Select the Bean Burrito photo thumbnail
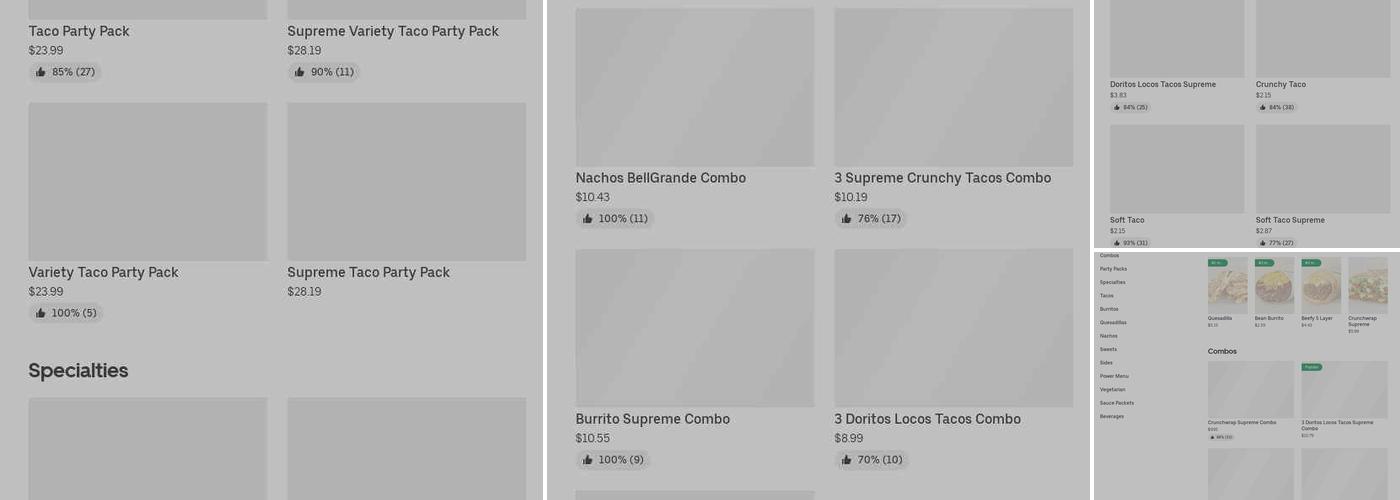This screenshot has height=500, width=1400. (1274, 287)
